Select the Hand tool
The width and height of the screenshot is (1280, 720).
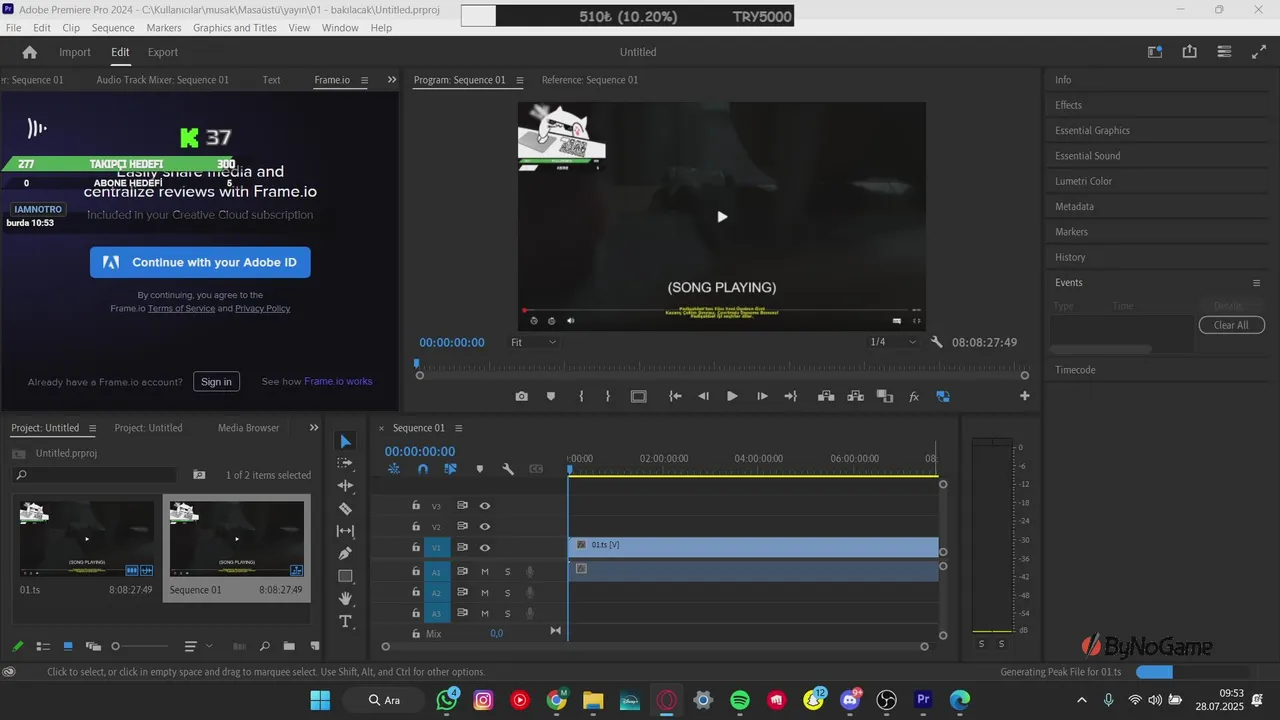click(345, 598)
